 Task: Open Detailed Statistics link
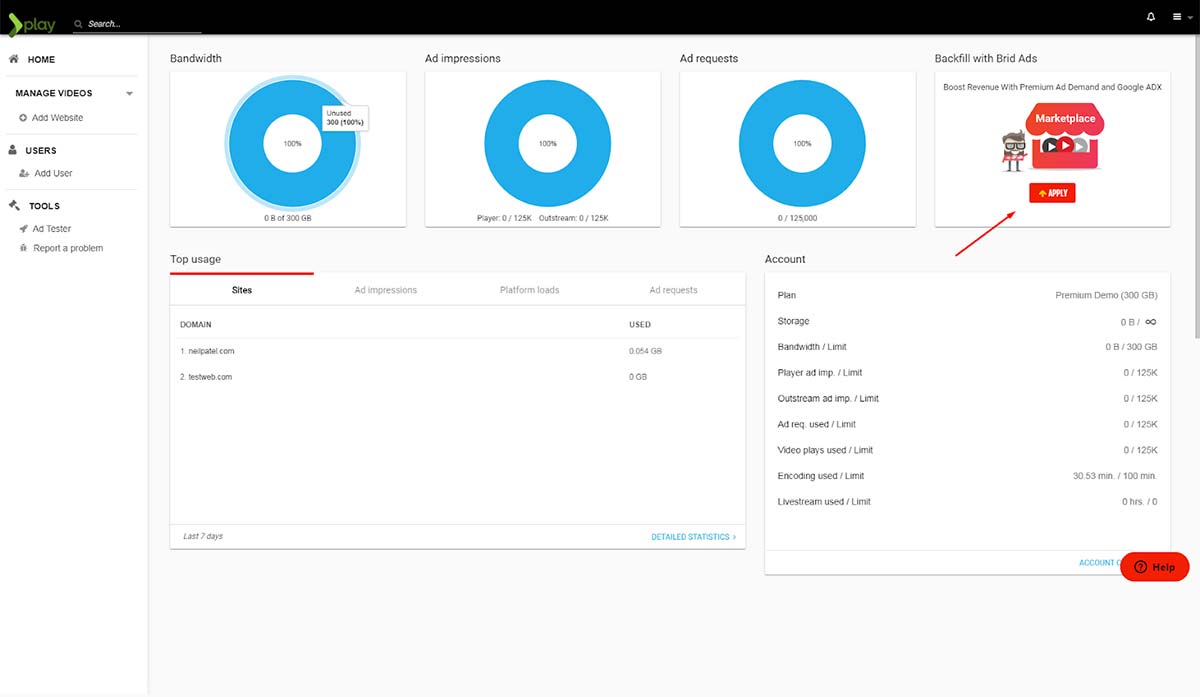click(x=693, y=537)
